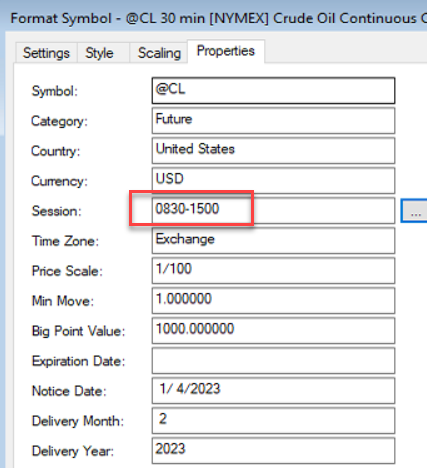
Task: Click the Symbol field containing @CL
Action: [x=273, y=91]
